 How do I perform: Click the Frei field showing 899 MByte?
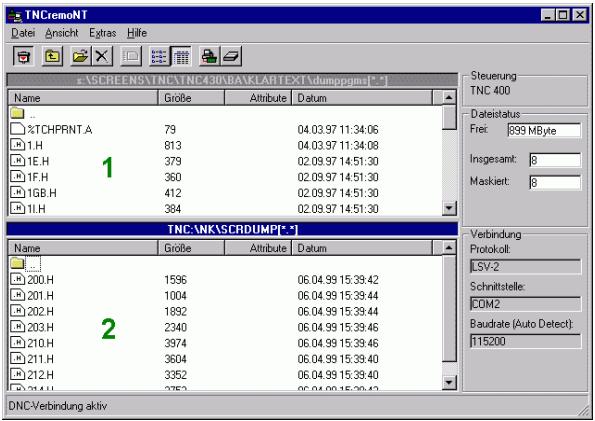tap(544, 131)
